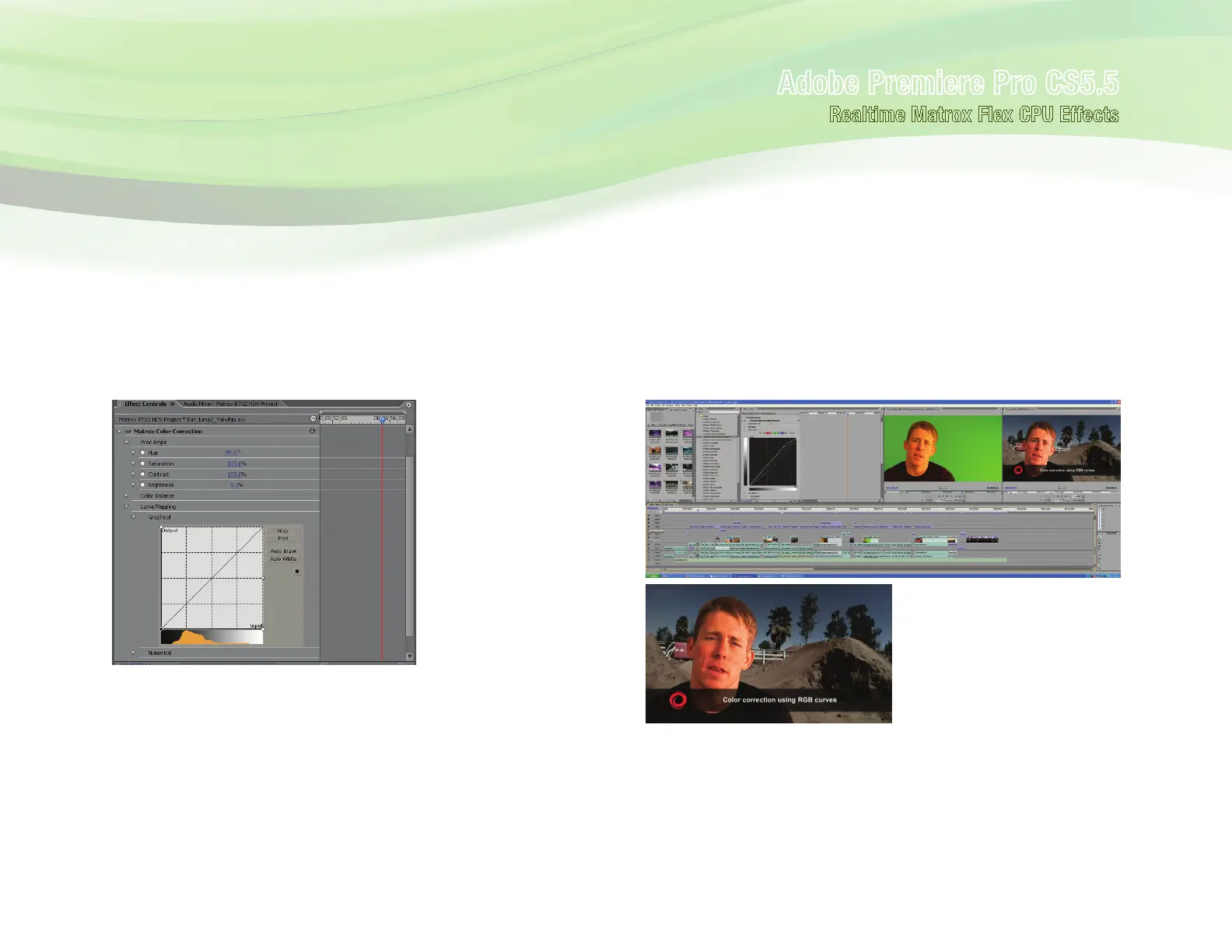Expand the Brightness parameter
Viewport: 1232px width, 952px height.
tap(134, 485)
